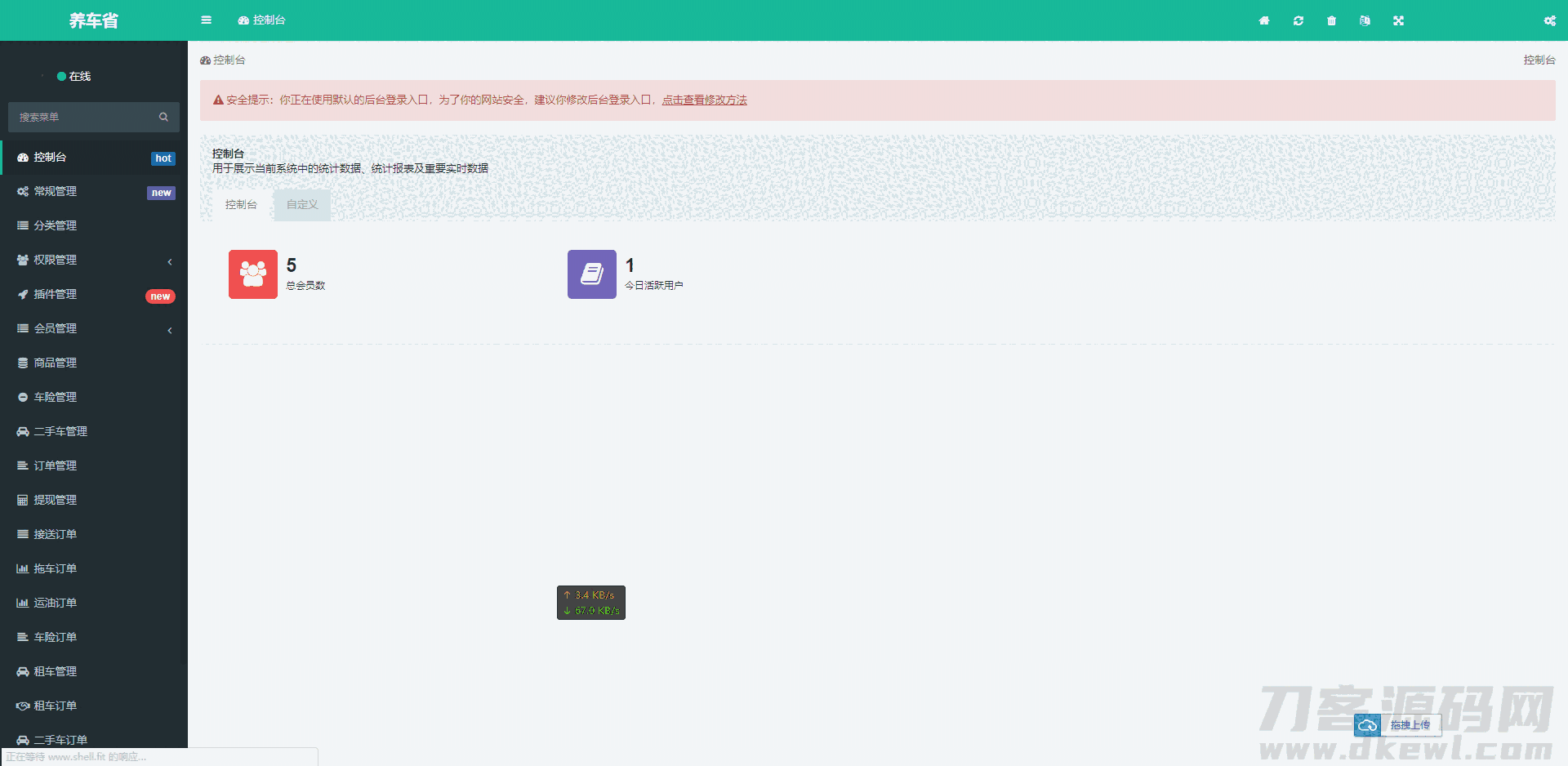Click the 拖拽上传 button
The image size is (1568, 766).
(x=1410, y=725)
